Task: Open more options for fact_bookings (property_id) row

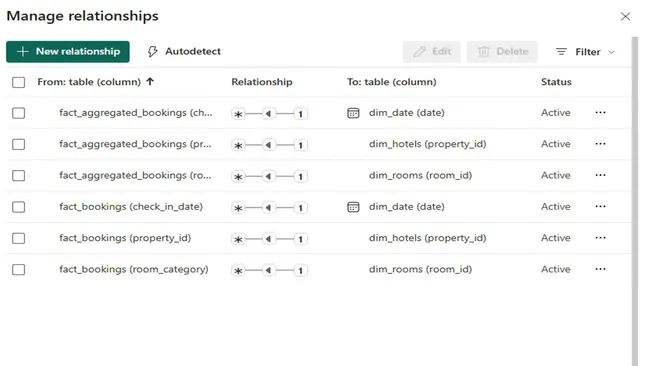Action: pos(600,238)
